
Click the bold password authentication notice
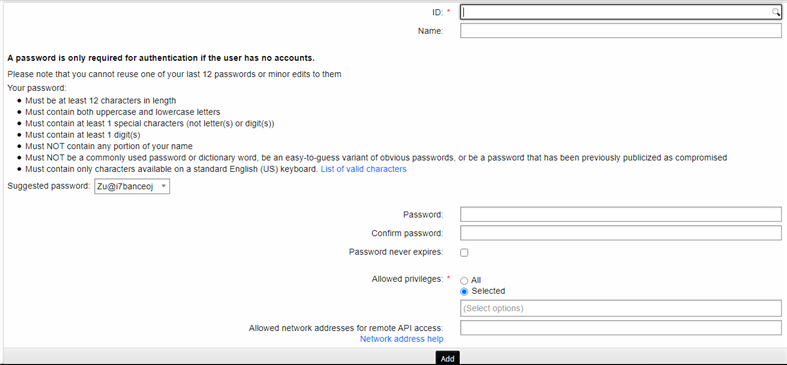[161, 58]
